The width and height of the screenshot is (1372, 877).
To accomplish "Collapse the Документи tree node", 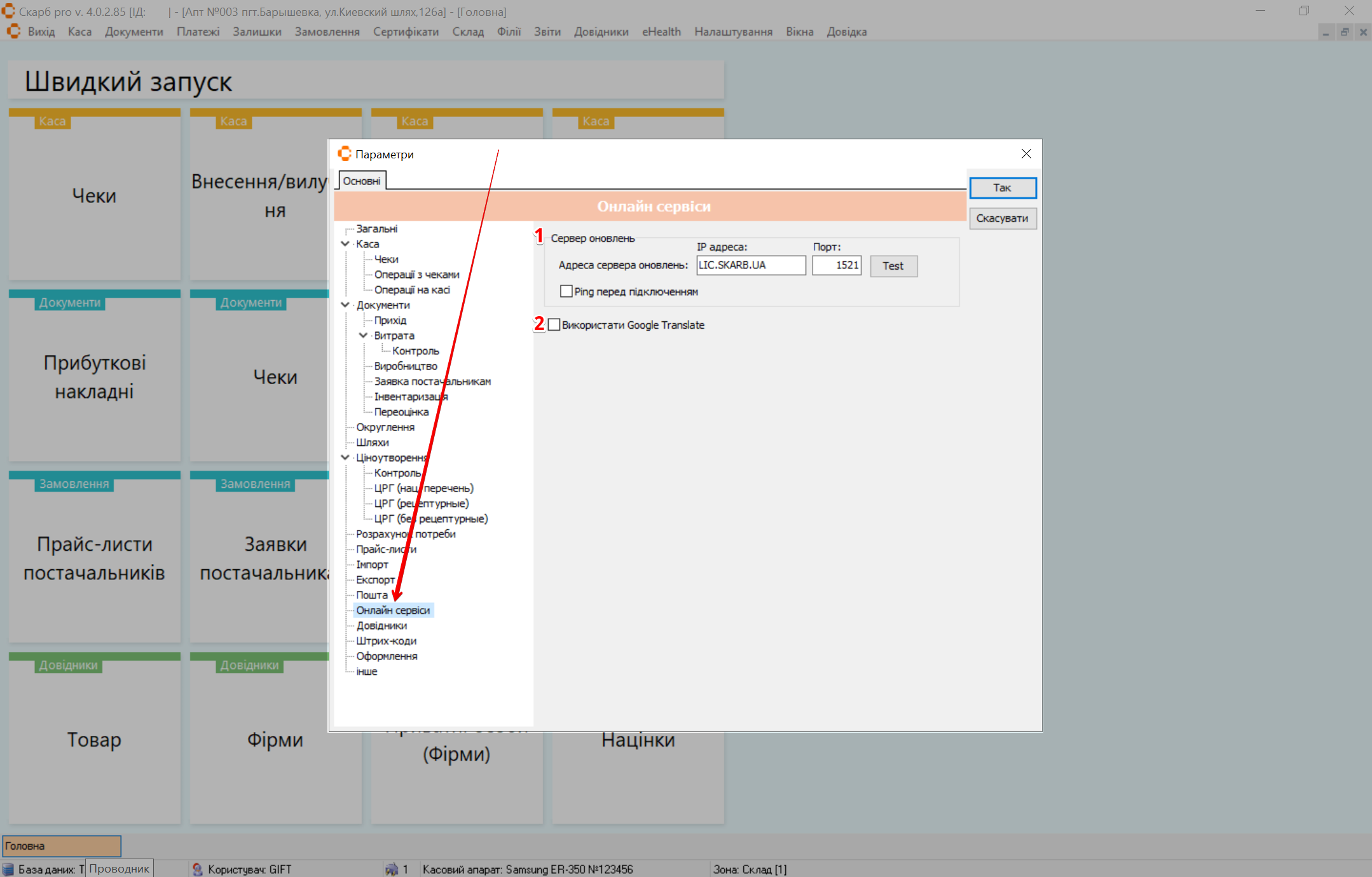I will (345, 305).
